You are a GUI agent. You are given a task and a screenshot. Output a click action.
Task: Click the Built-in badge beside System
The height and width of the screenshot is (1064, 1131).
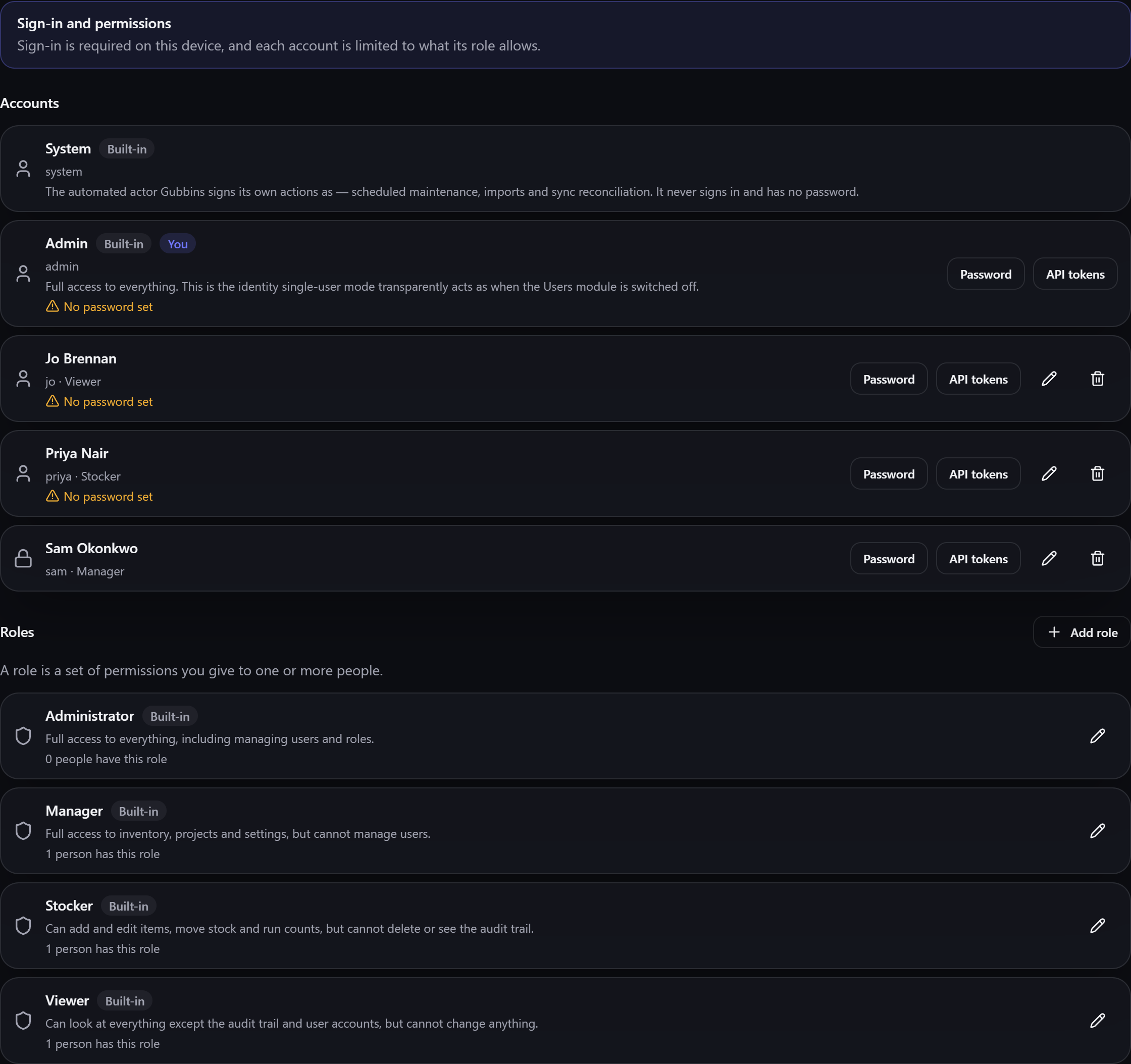pyautogui.click(x=127, y=149)
